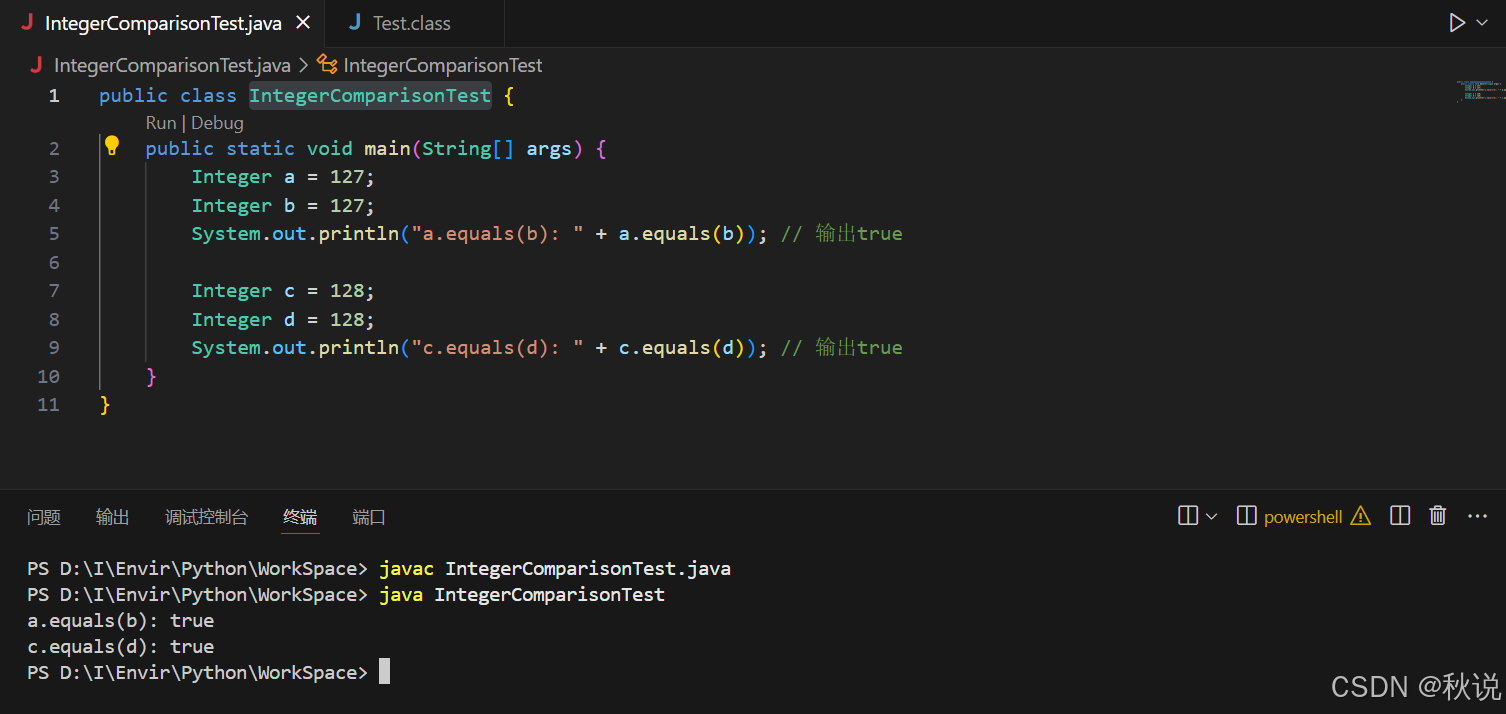Viewport: 1506px width, 714px height.
Task: Click the terminal prompt cursor at last line
Action: [x=384, y=672]
